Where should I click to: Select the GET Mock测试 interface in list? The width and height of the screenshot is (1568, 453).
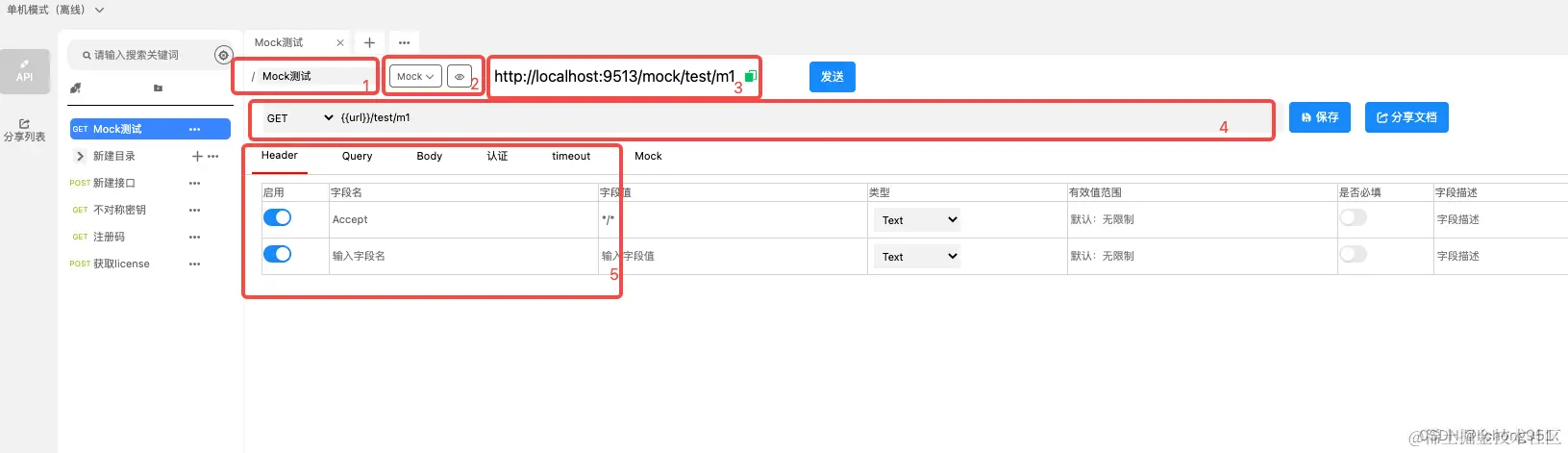tap(150, 129)
